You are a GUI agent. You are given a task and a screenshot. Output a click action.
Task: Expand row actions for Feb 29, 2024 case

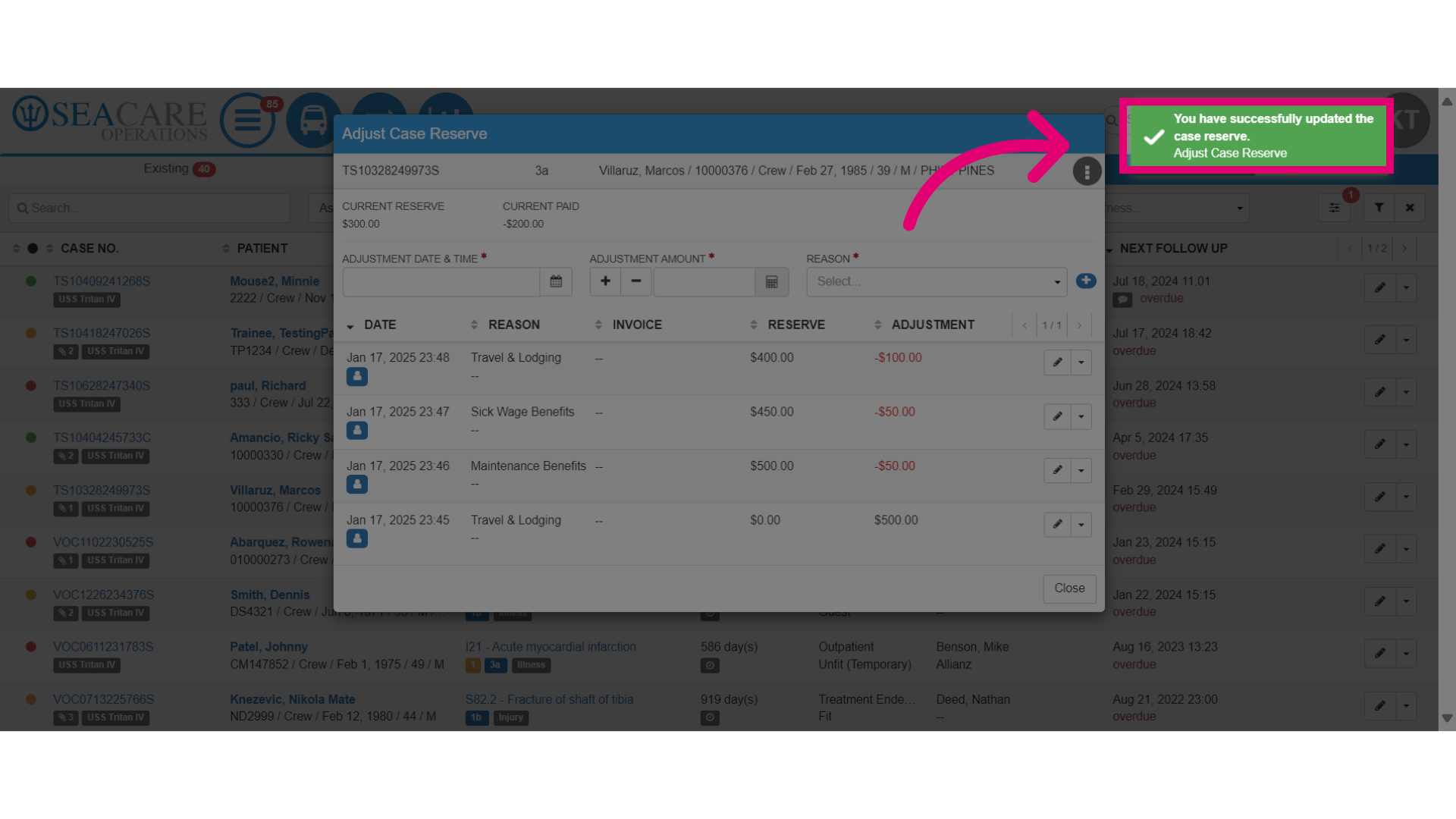(x=1407, y=497)
